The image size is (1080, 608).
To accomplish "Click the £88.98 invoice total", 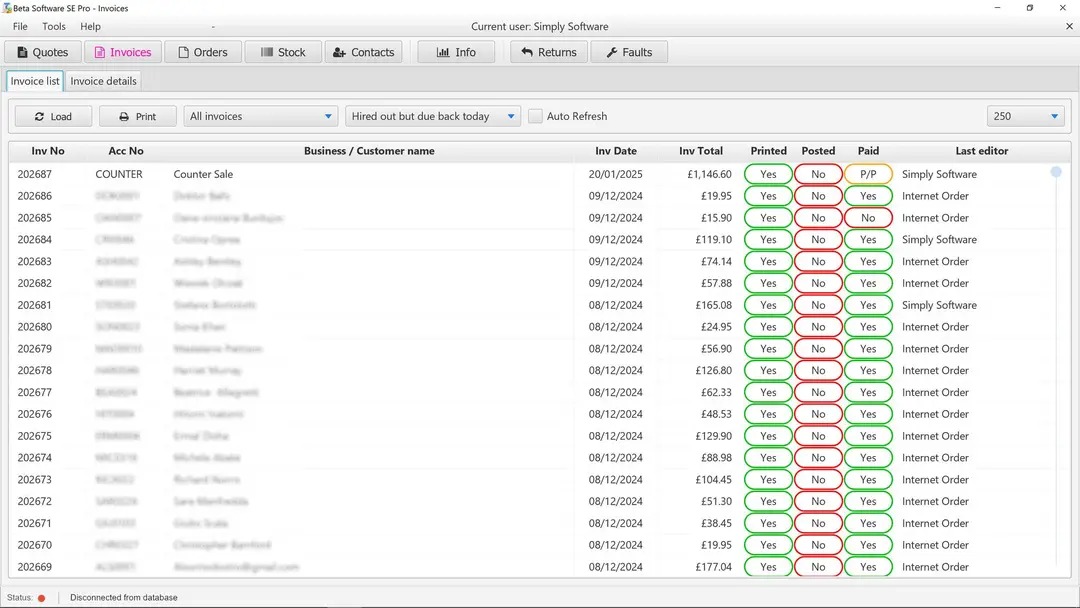I will 716,458.
